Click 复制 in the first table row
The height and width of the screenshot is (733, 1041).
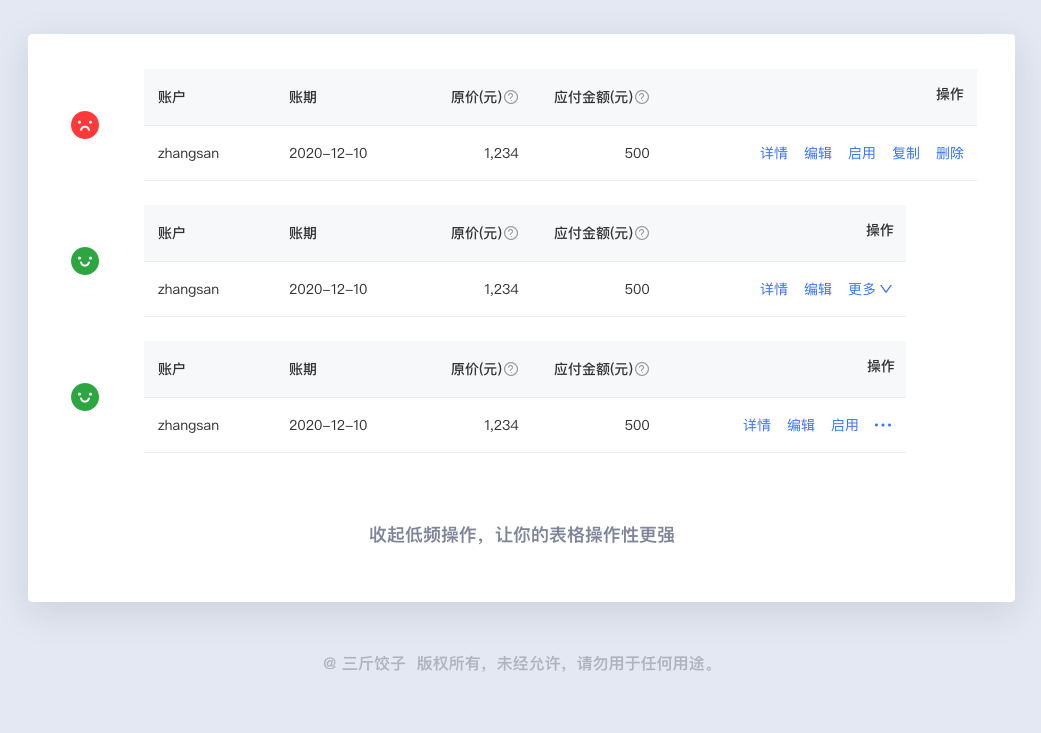point(906,153)
